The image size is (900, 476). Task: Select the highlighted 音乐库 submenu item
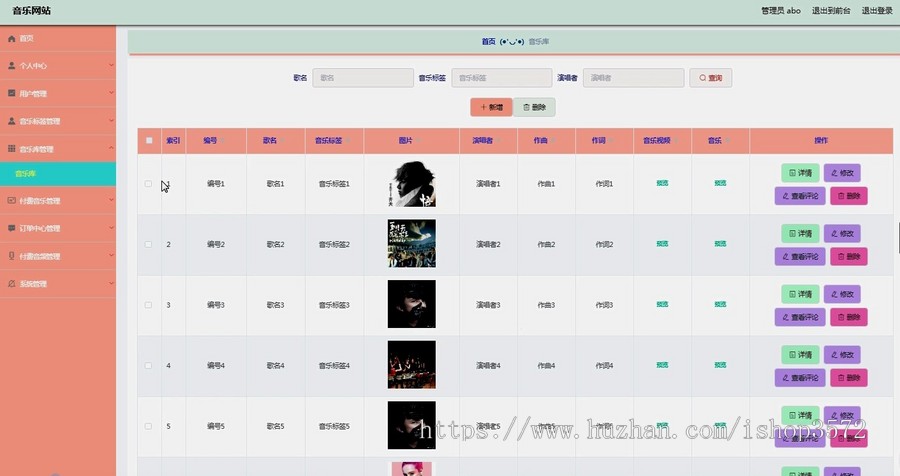pos(57,173)
